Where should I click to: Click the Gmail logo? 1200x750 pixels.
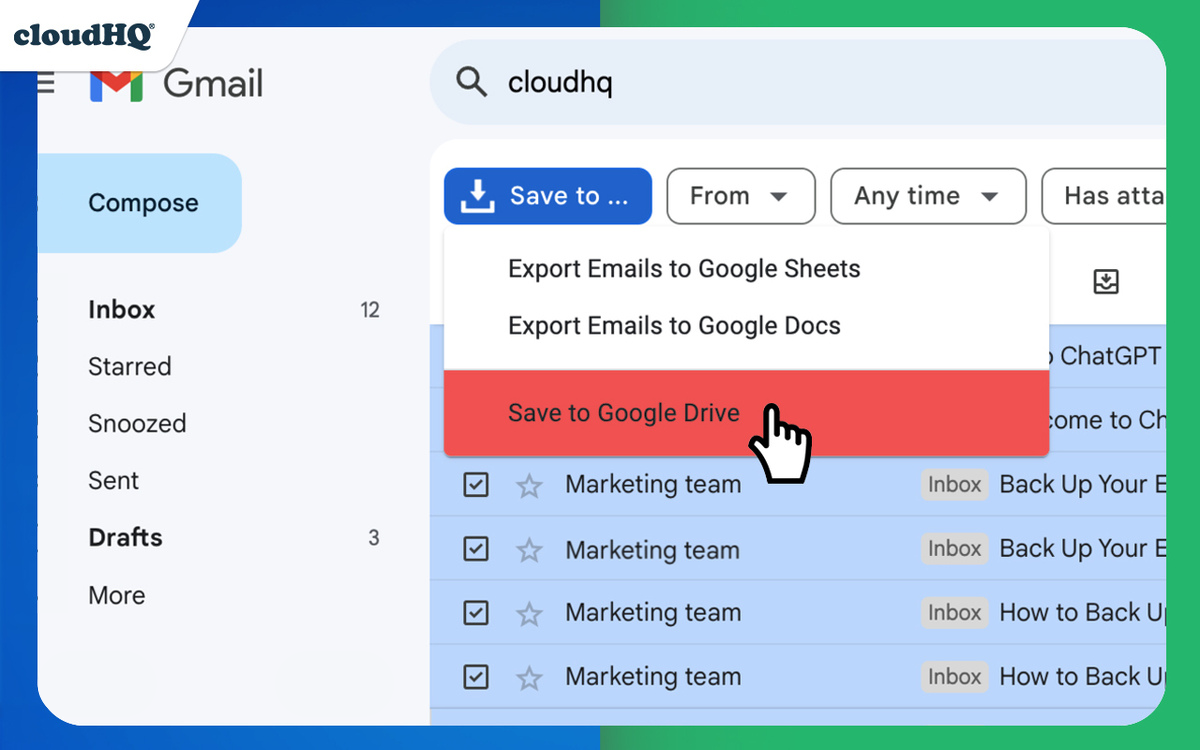[176, 84]
